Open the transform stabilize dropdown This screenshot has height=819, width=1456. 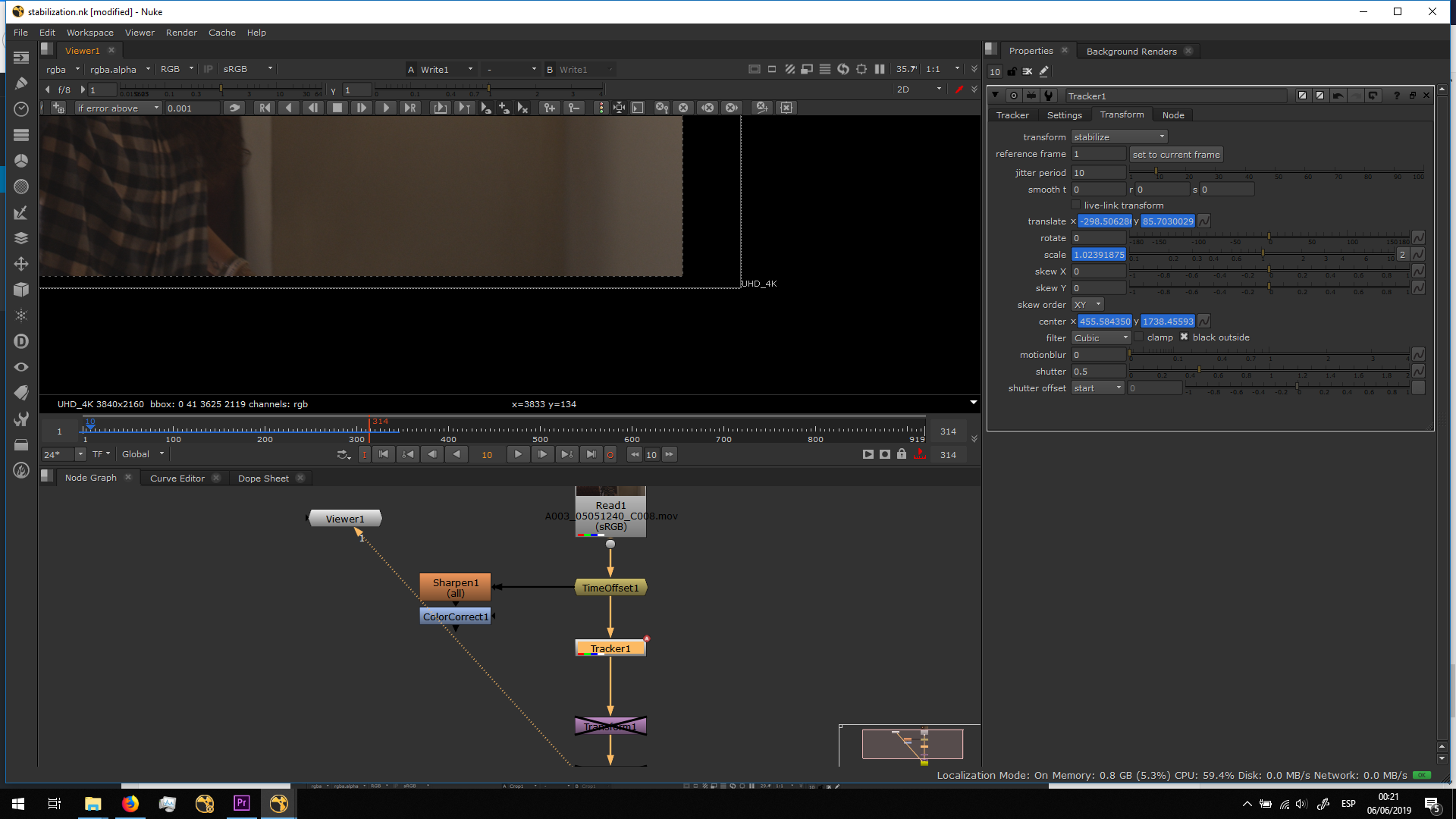1119,137
